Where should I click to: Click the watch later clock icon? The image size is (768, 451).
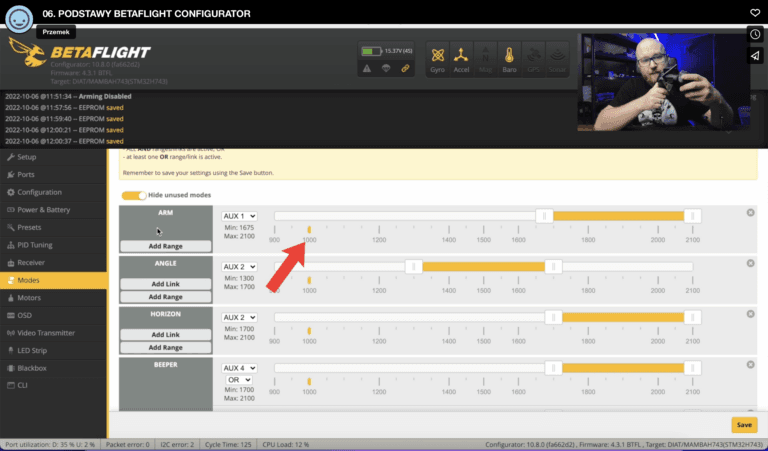[x=755, y=35]
